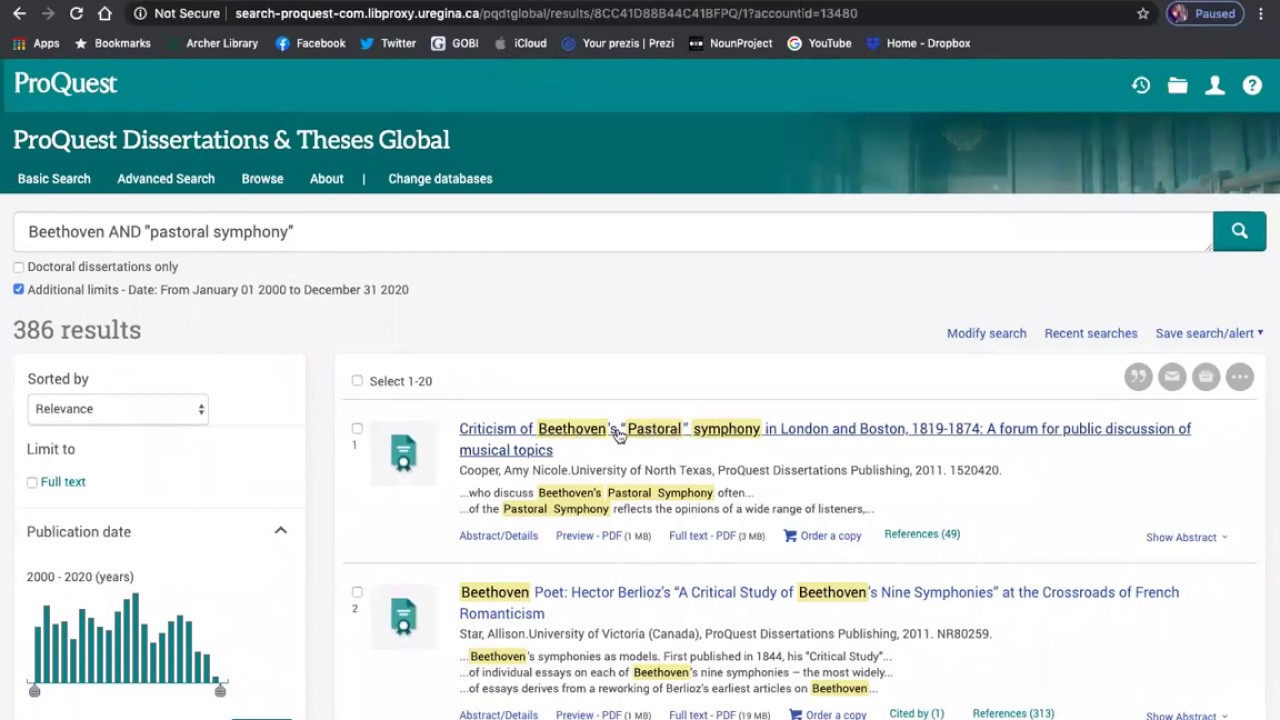Open the Sorted by Relevance dropdown
The height and width of the screenshot is (720, 1280).
[x=118, y=409]
